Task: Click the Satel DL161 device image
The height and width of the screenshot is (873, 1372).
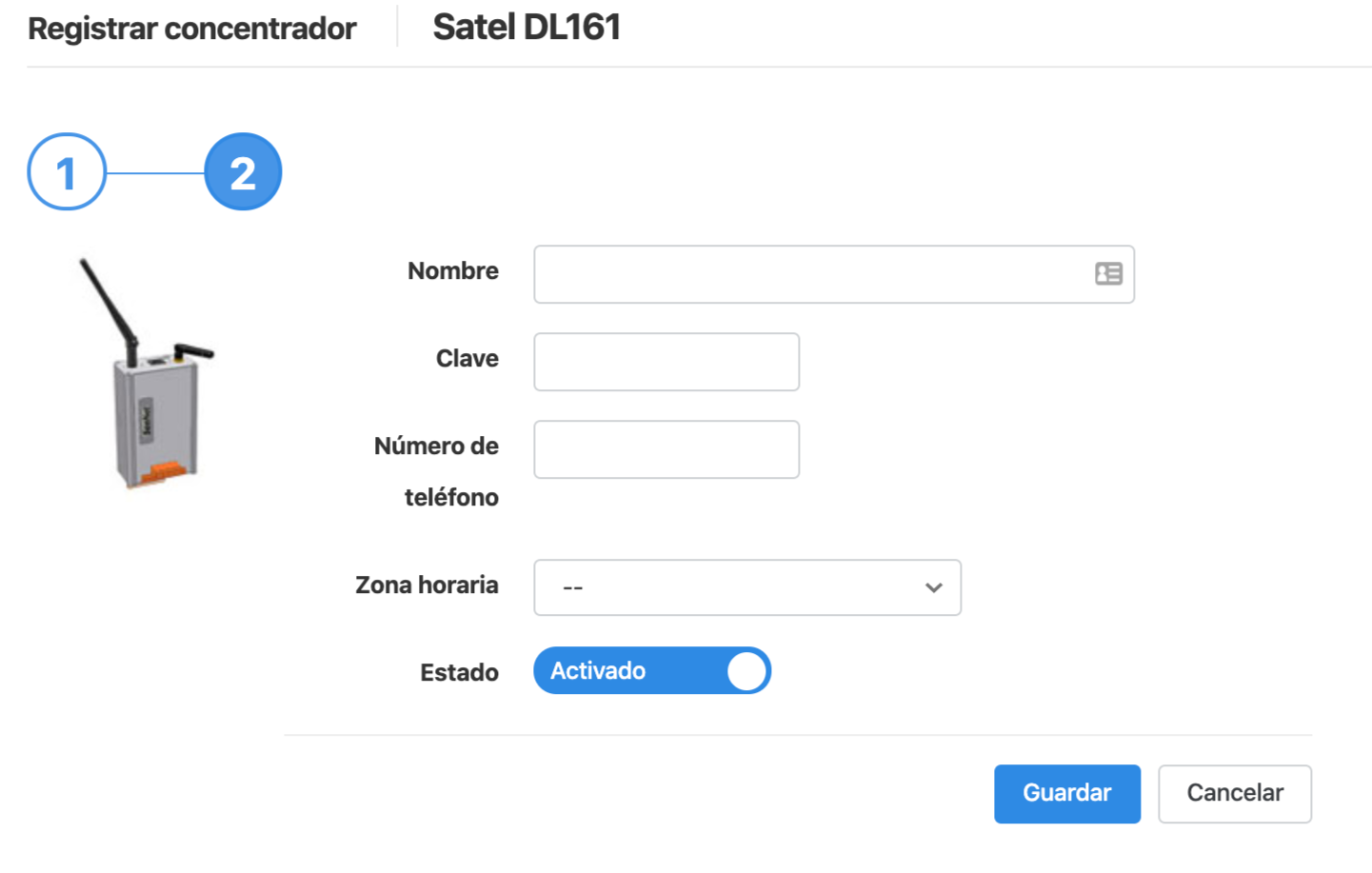Action: coord(148,373)
